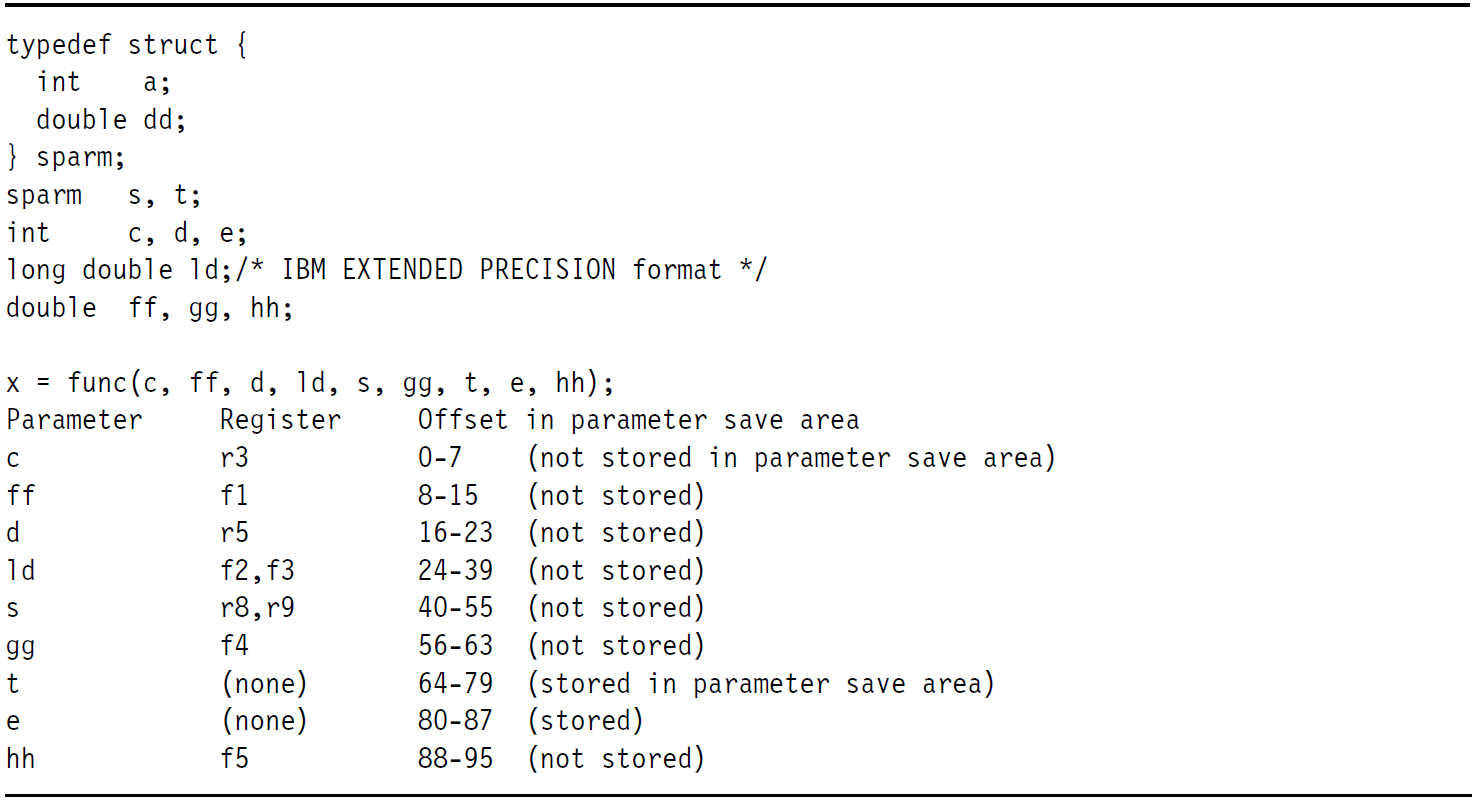Click the "int c, d, e;" declaration
The image size is (1480, 802).
click(126, 233)
